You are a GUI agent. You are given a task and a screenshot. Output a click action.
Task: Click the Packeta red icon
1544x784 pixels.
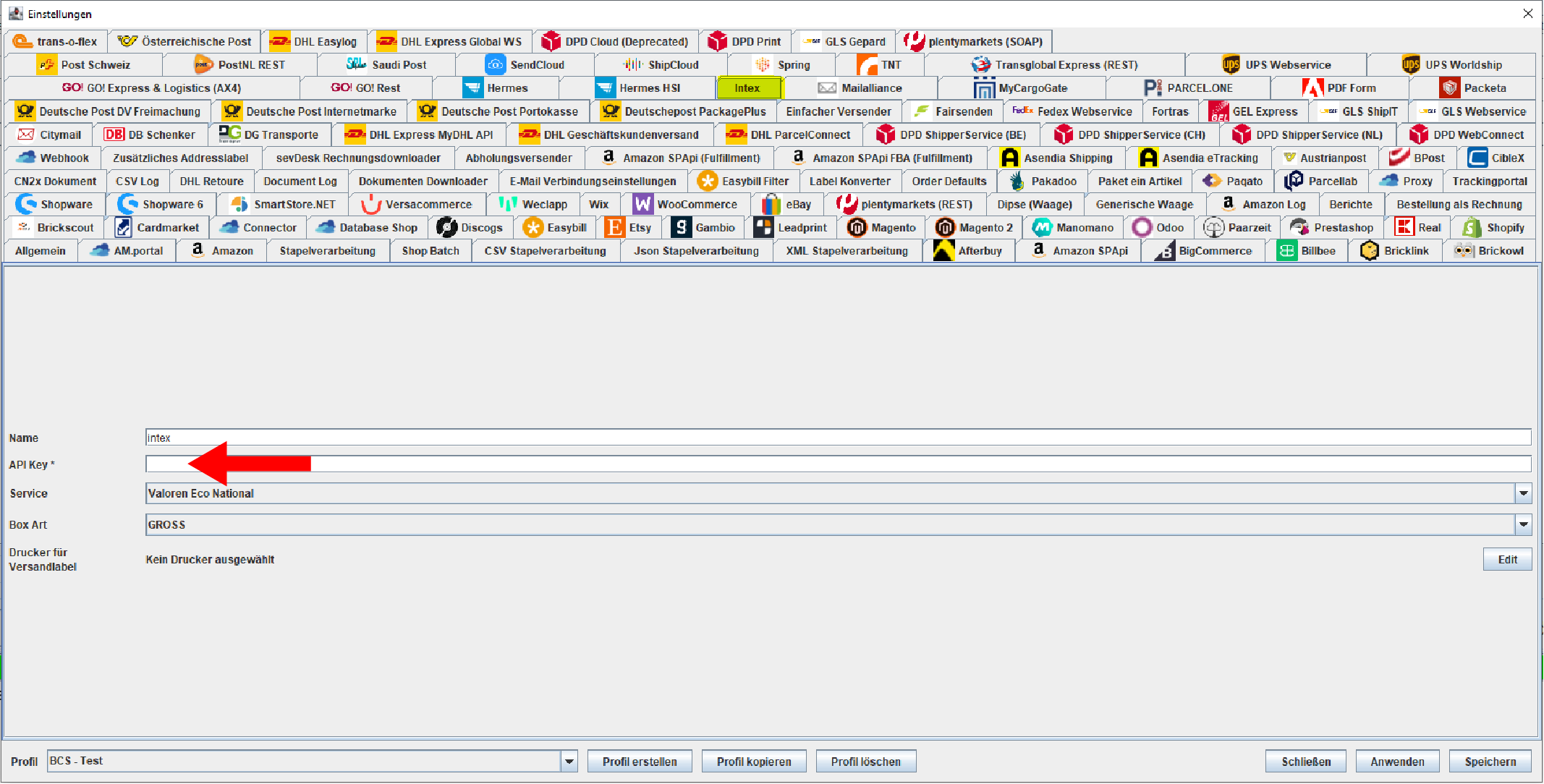[1449, 88]
